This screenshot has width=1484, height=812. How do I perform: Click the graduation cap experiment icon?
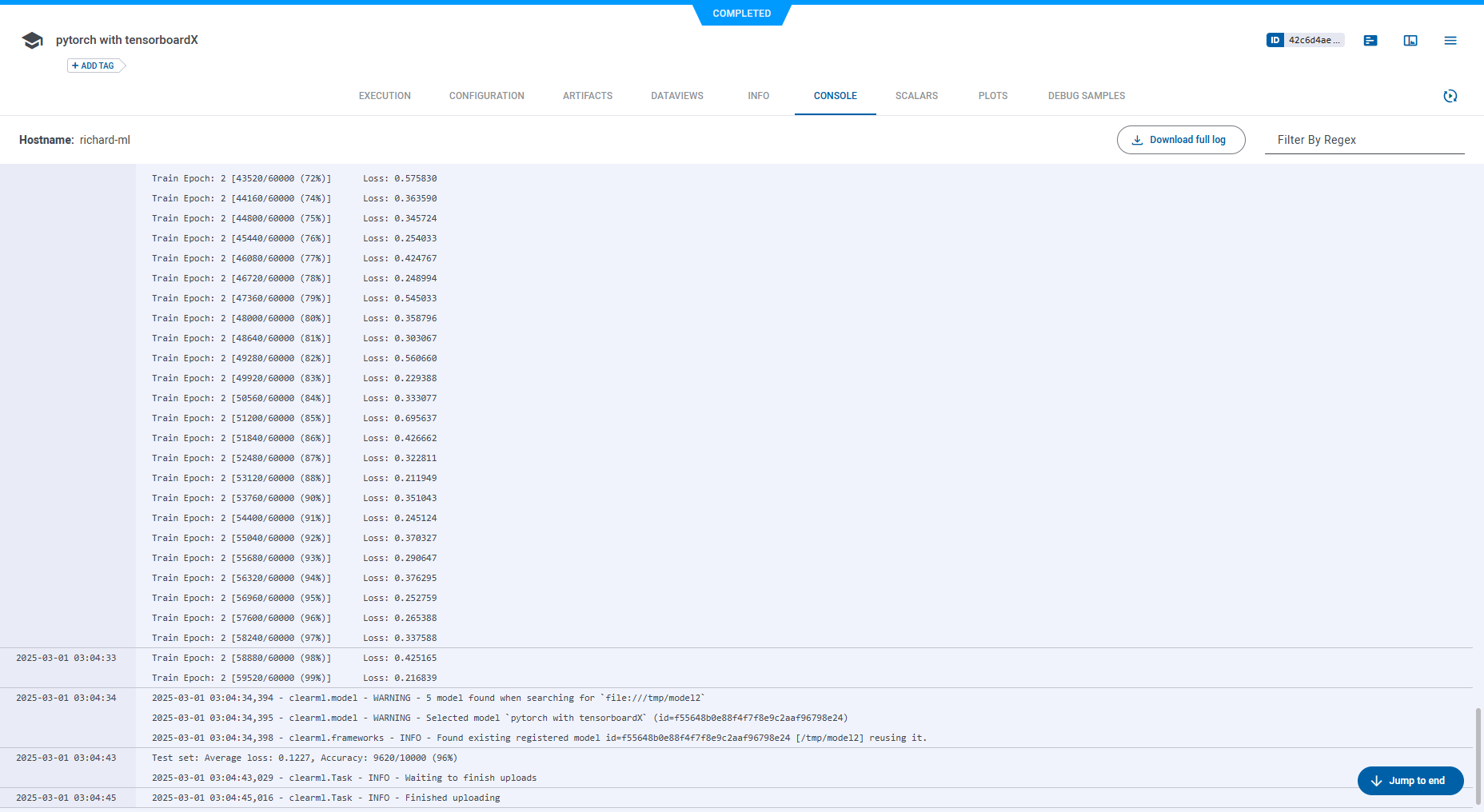pos(32,41)
